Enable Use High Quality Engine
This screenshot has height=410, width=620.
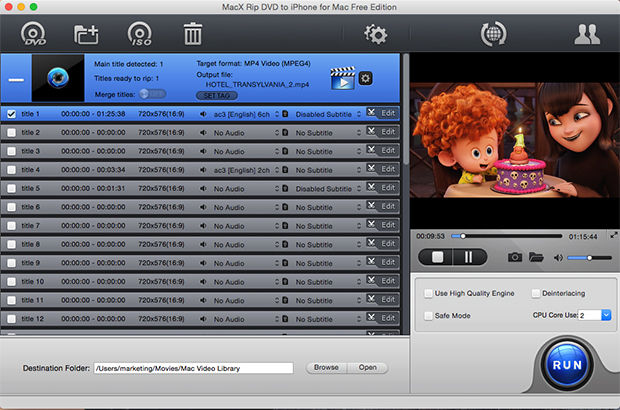[428, 293]
